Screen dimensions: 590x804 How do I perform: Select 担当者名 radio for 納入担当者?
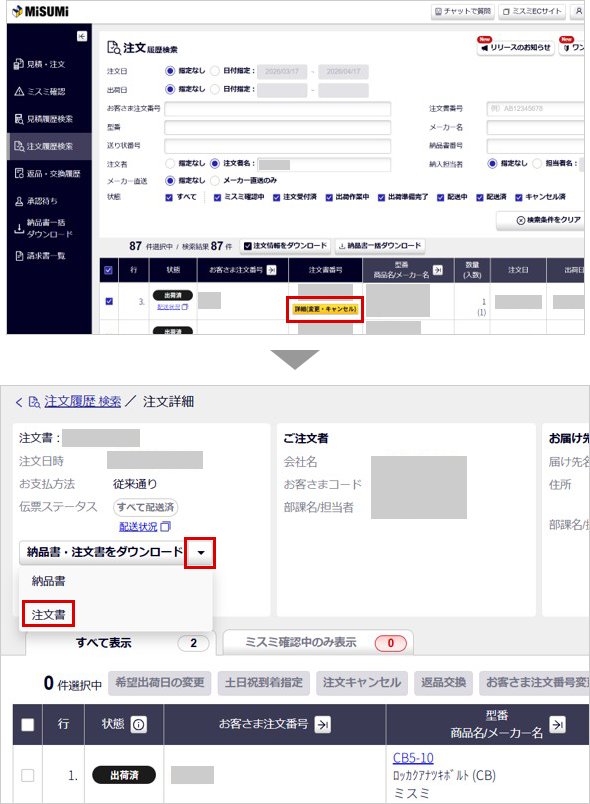pyautogui.click(x=537, y=164)
